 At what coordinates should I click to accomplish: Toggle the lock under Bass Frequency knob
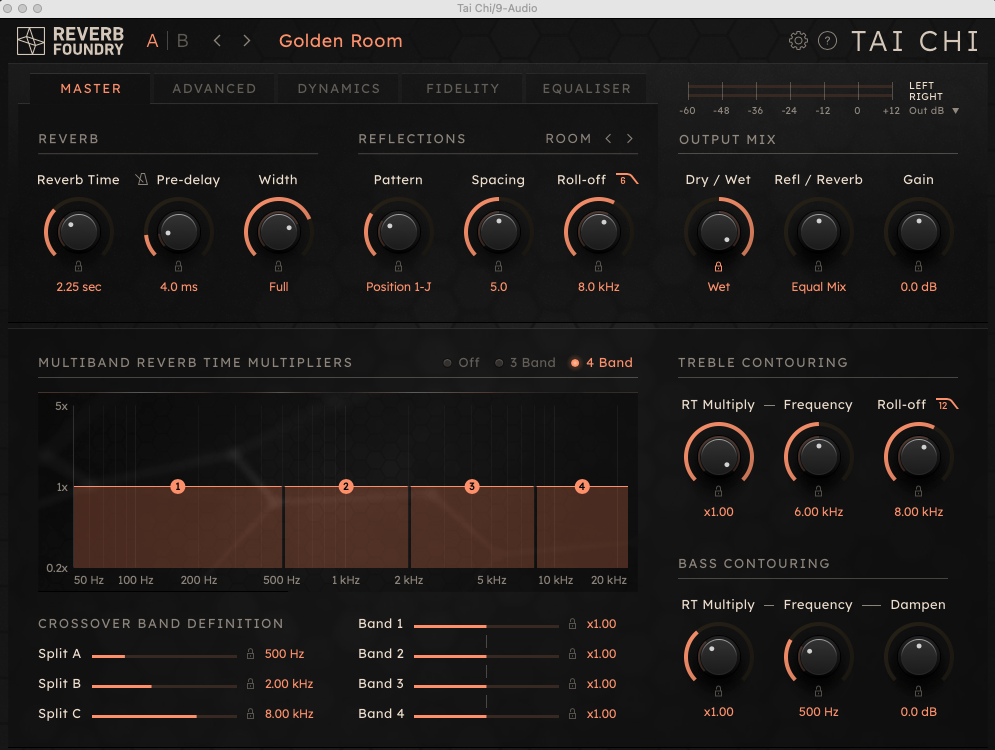coord(818,691)
